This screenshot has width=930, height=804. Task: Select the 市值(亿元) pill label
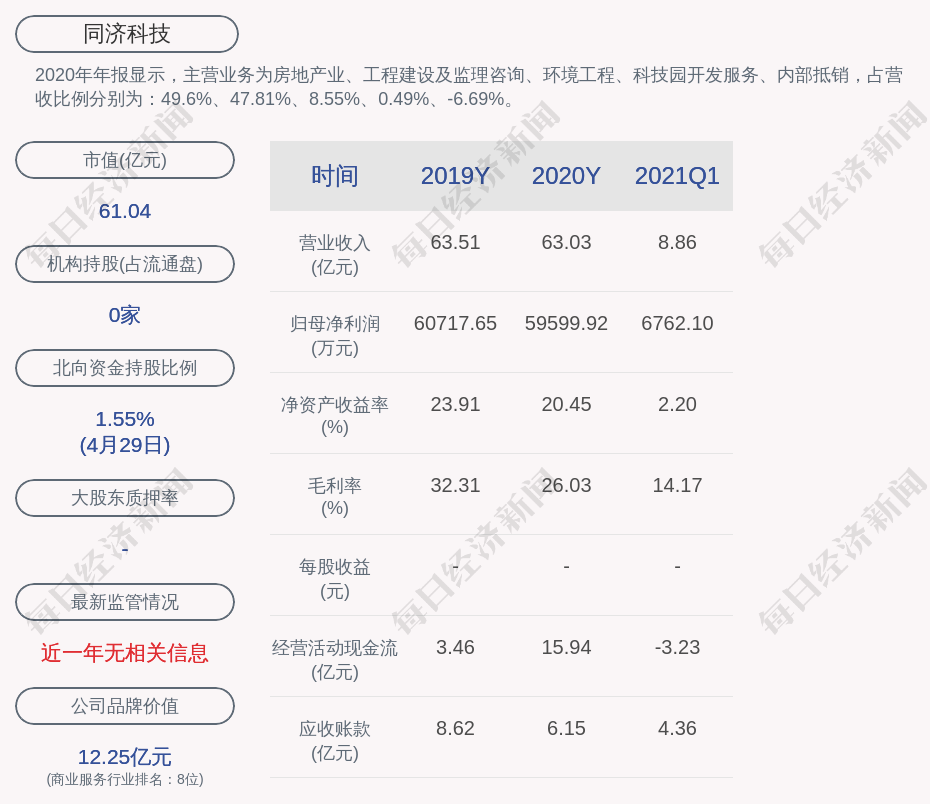click(125, 160)
